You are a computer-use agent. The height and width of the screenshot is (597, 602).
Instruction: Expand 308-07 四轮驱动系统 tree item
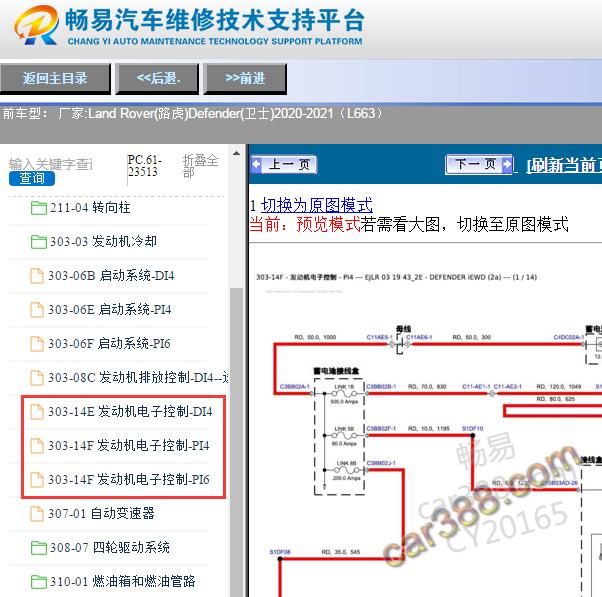pyautogui.click(x=110, y=547)
